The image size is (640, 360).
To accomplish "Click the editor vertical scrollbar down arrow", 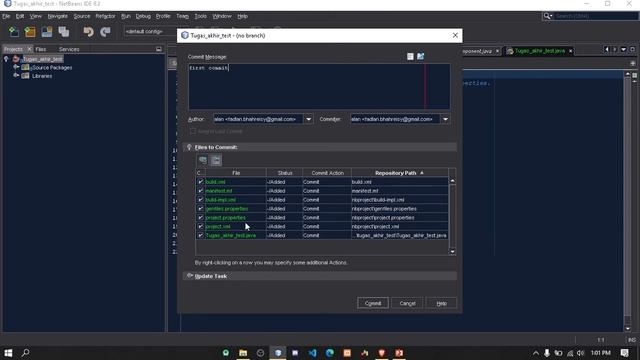I will (x=627, y=328).
